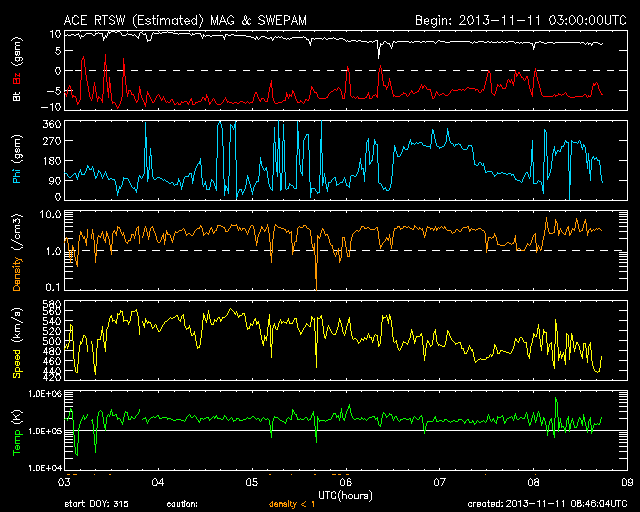Viewport: 640px width, 512px height.
Task: Click the '09' hour tick label
Action: 627,483
